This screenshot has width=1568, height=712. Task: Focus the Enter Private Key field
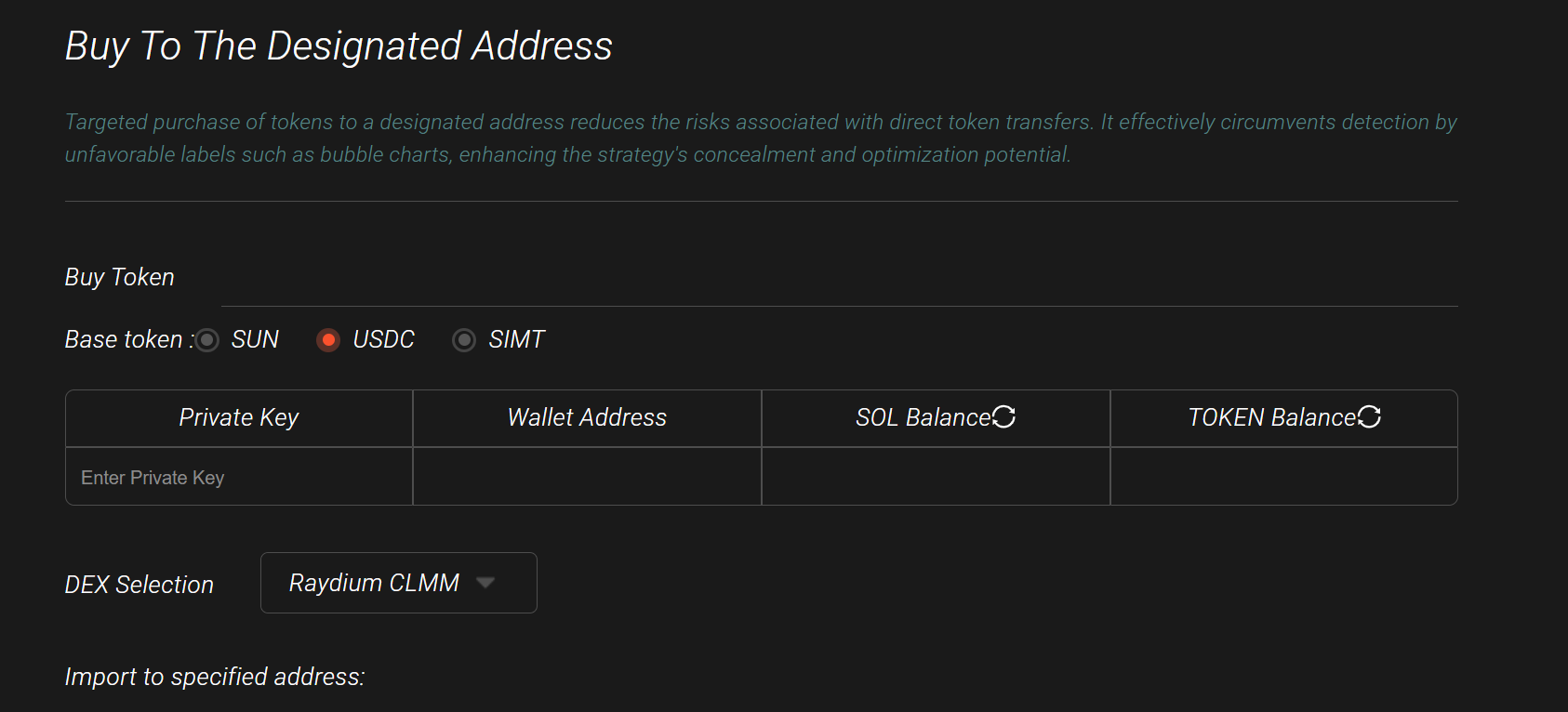(239, 478)
